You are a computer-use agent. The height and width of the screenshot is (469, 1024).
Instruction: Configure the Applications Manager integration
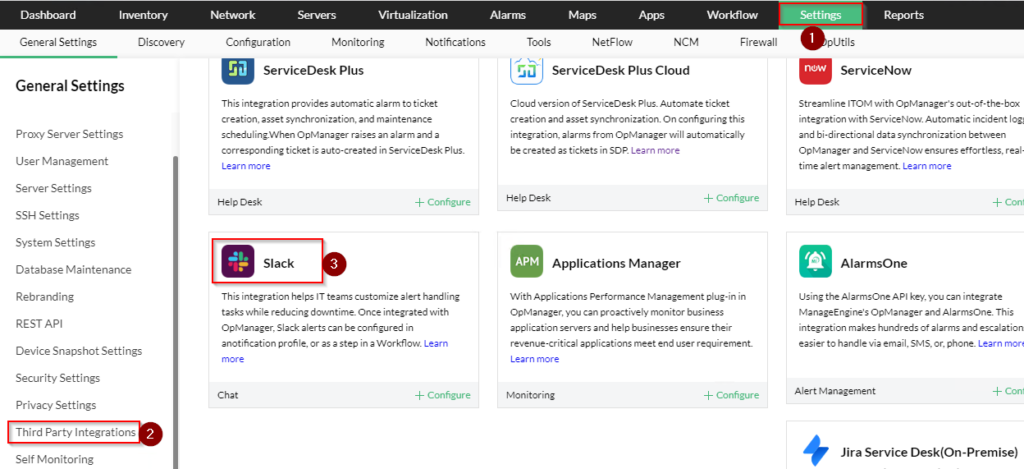(x=731, y=395)
